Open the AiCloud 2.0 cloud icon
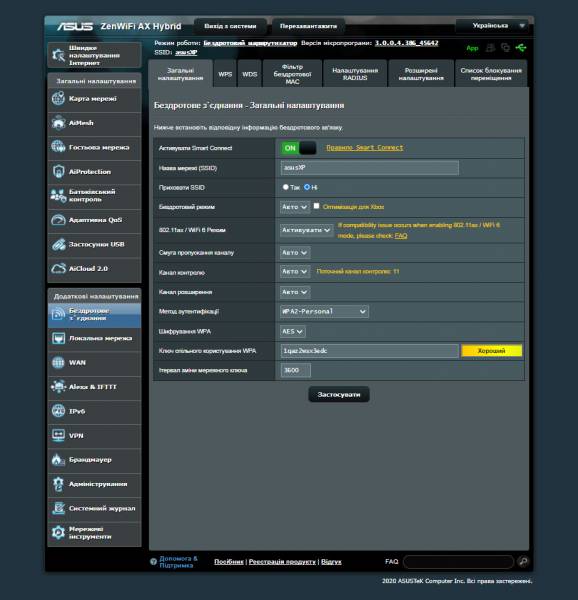Viewport: 578px width, 600px height. point(58,269)
